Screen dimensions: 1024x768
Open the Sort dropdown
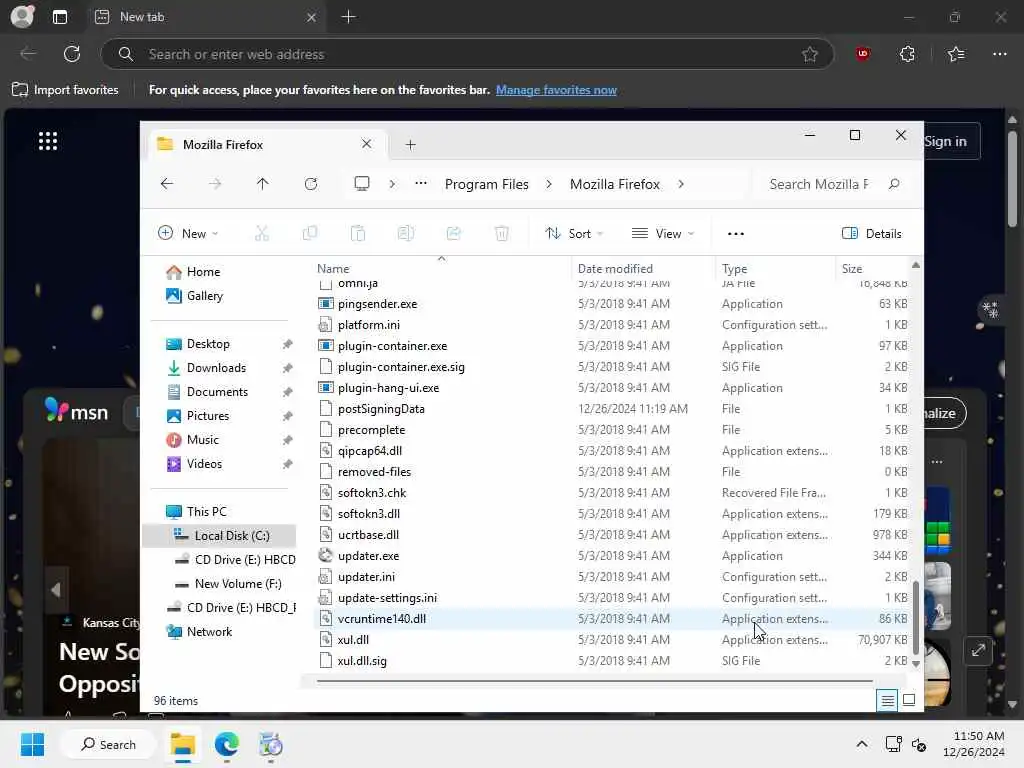click(x=575, y=233)
